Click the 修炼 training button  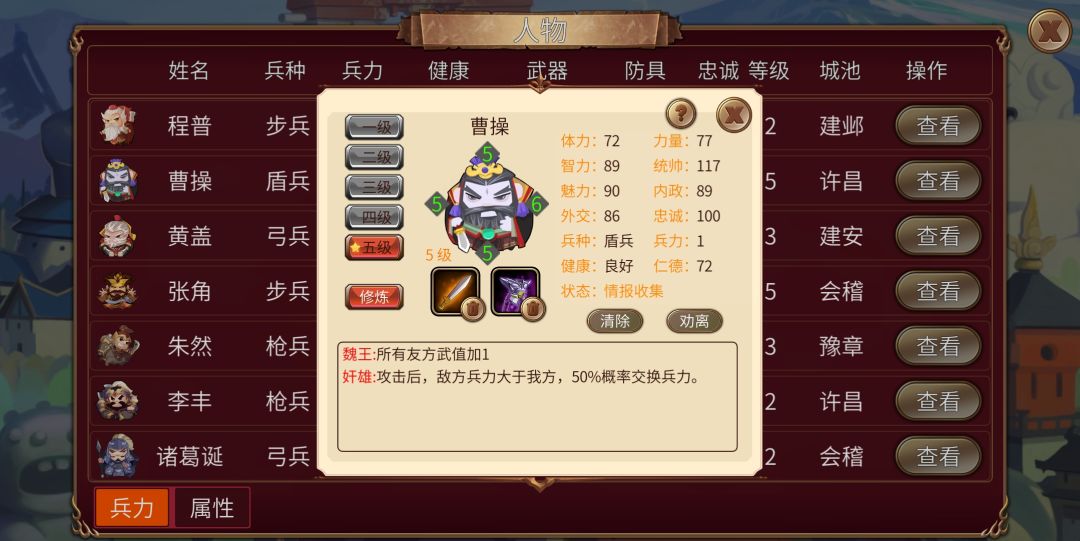(x=374, y=297)
